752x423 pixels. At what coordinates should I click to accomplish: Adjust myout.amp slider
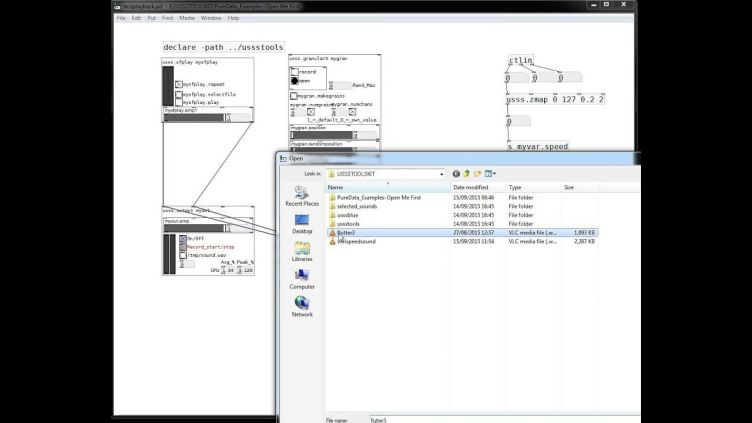194,228
